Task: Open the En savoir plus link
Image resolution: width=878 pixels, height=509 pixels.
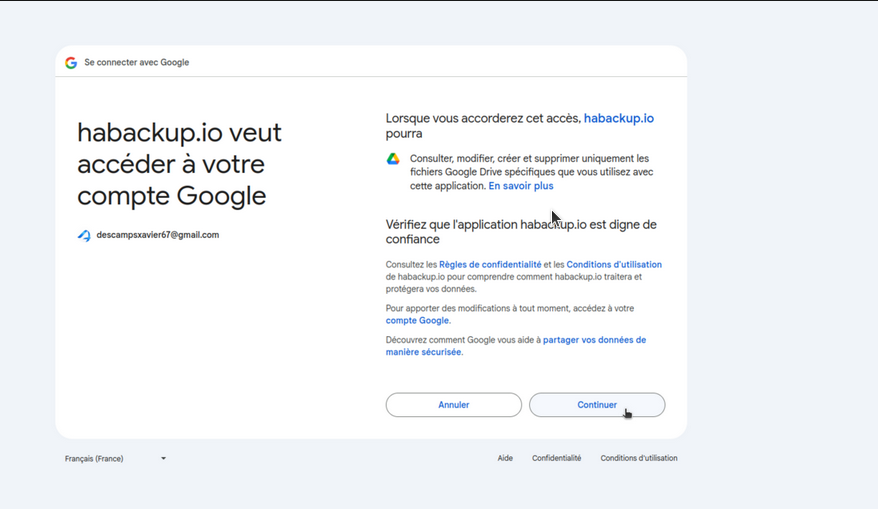Action: (x=521, y=186)
